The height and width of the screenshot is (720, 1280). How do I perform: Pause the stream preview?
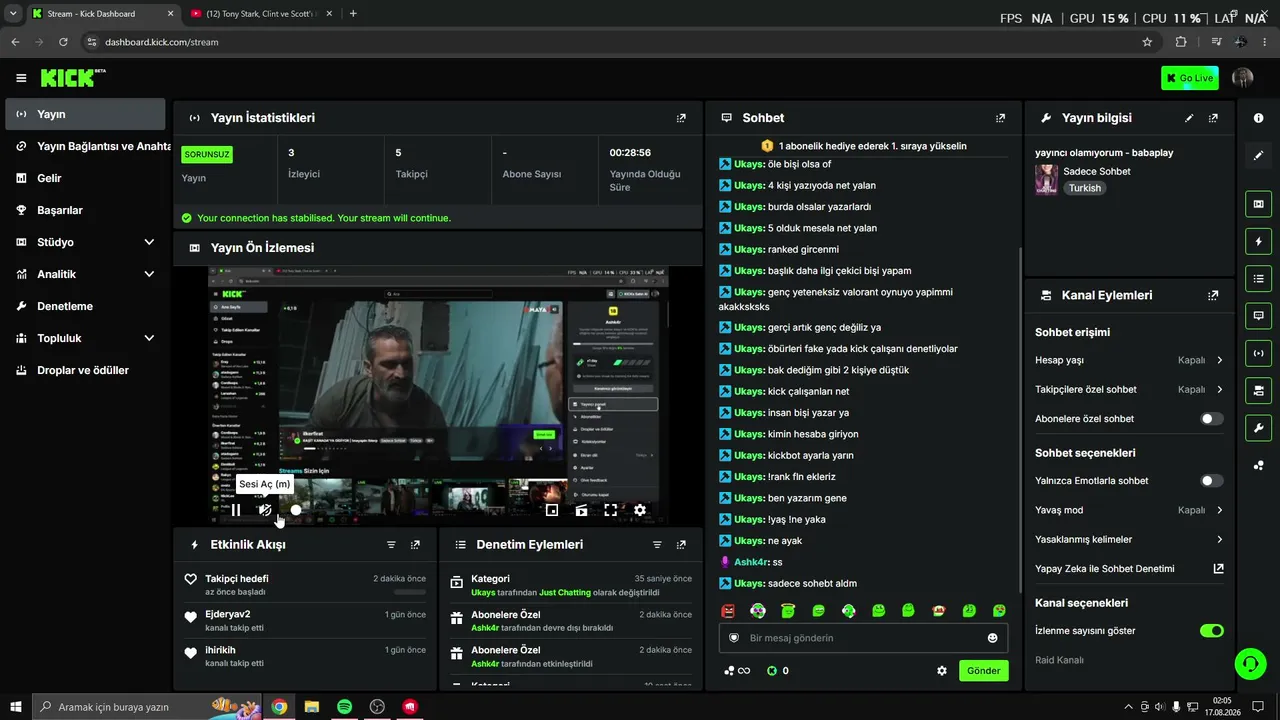coord(236,510)
